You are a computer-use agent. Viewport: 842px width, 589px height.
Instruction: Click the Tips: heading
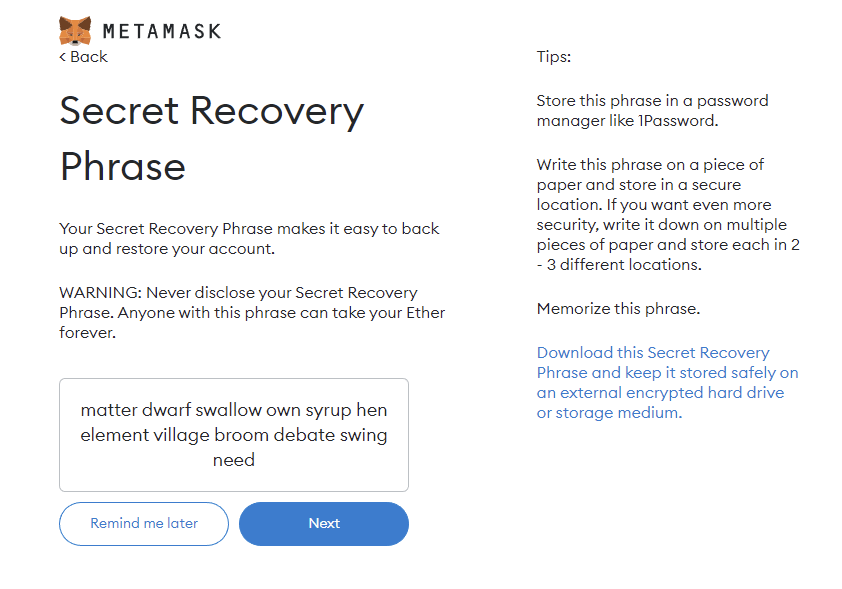[x=554, y=57]
